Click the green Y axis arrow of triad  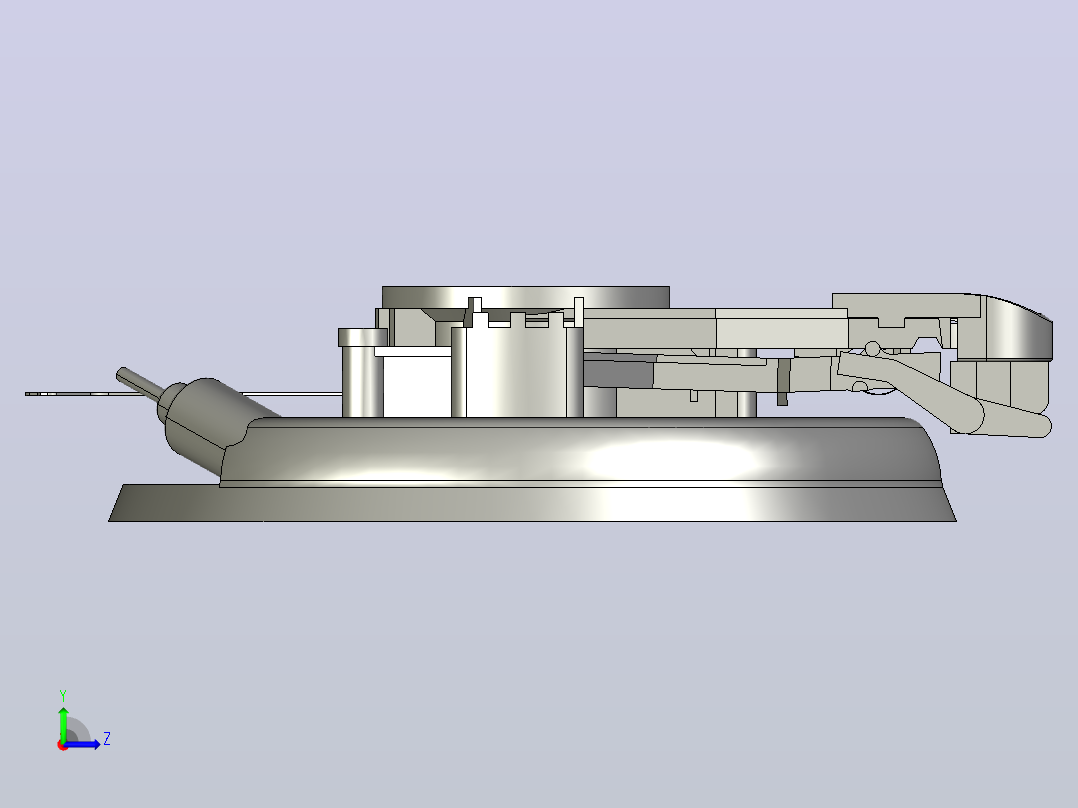click(x=63, y=723)
